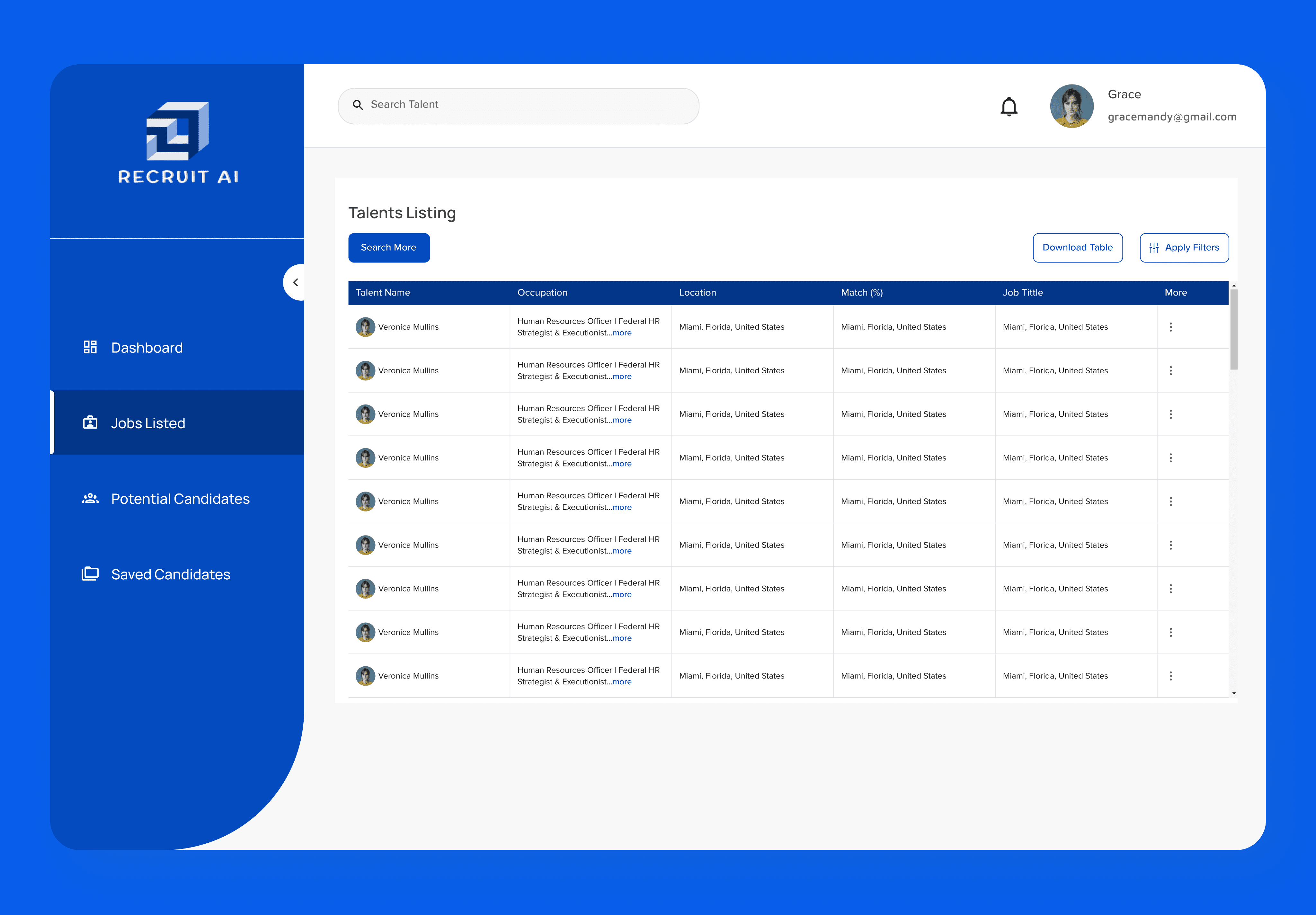The image size is (1316, 915).
Task: Click the Jobs Listed badge icon
Action: [90, 423]
